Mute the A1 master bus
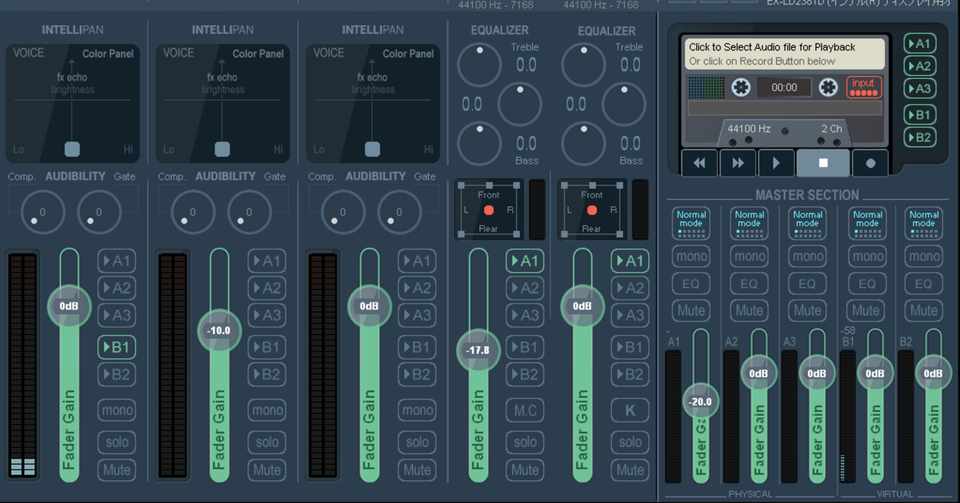The width and height of the screenshot is (960, 503). tap(691, 311)
